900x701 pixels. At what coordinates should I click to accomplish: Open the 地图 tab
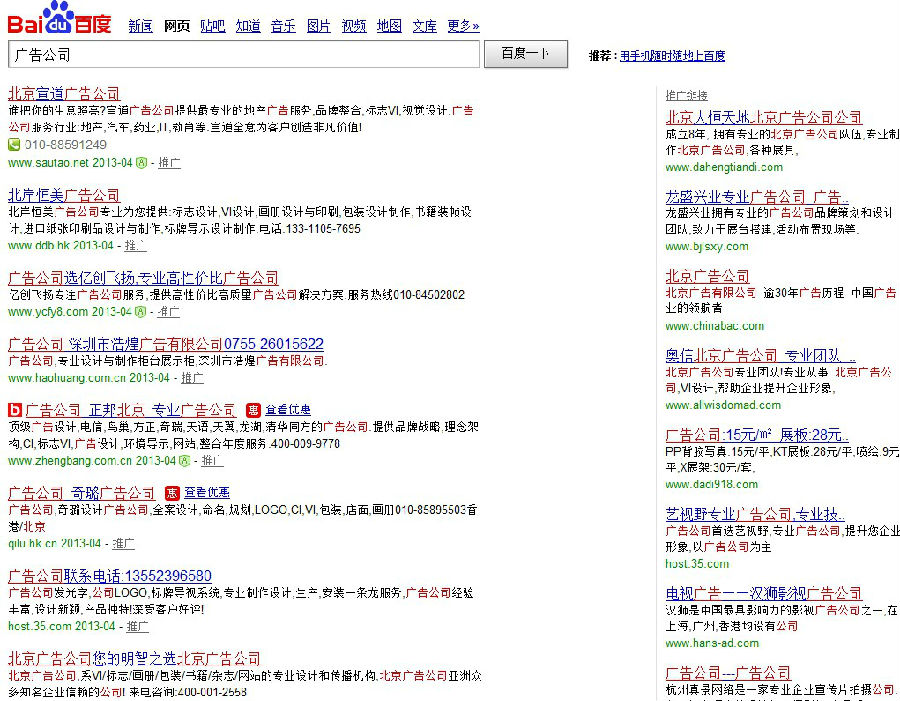point(389,26)
